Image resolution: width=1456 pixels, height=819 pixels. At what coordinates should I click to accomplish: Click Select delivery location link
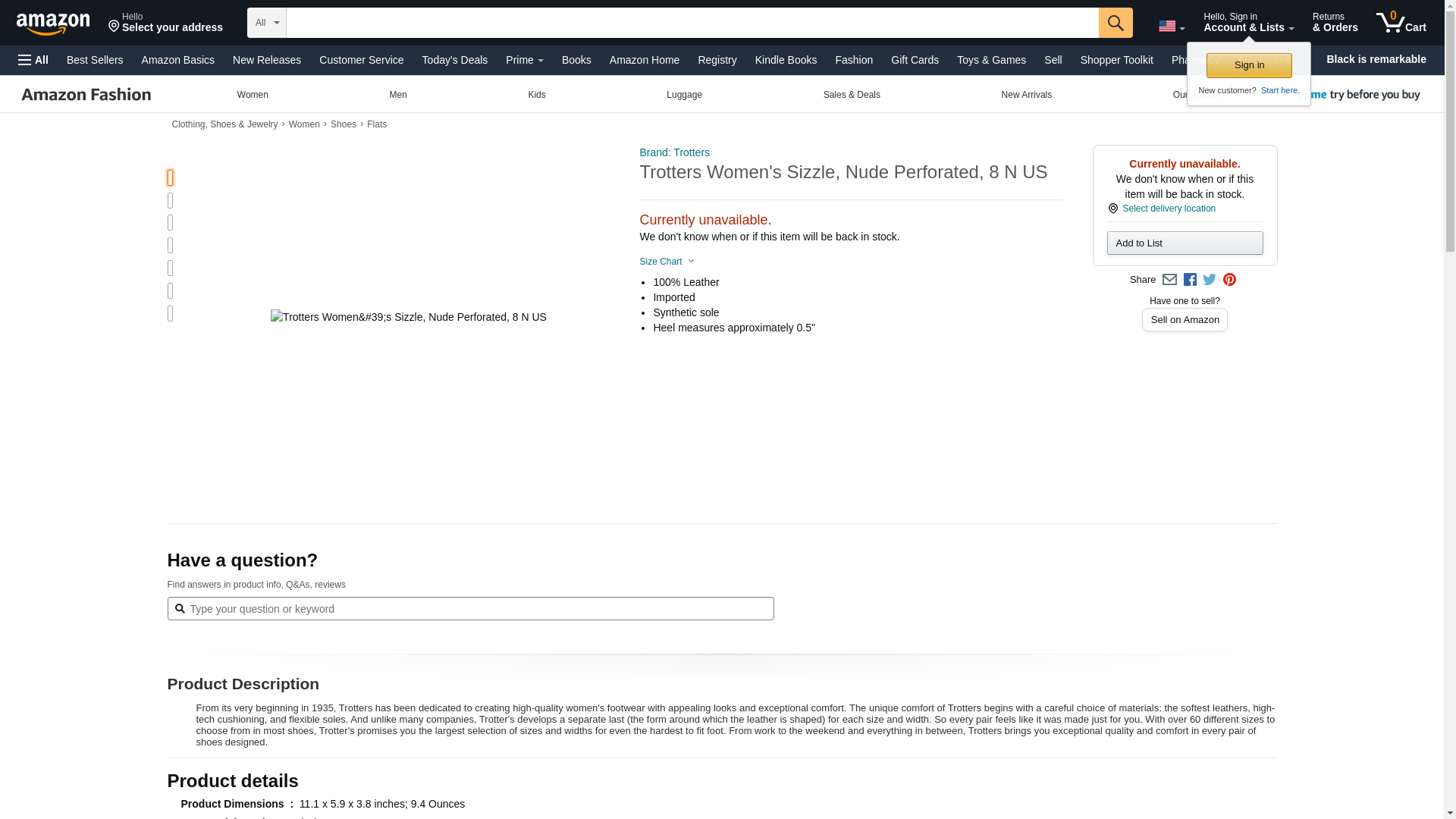tap(1168, 209)
